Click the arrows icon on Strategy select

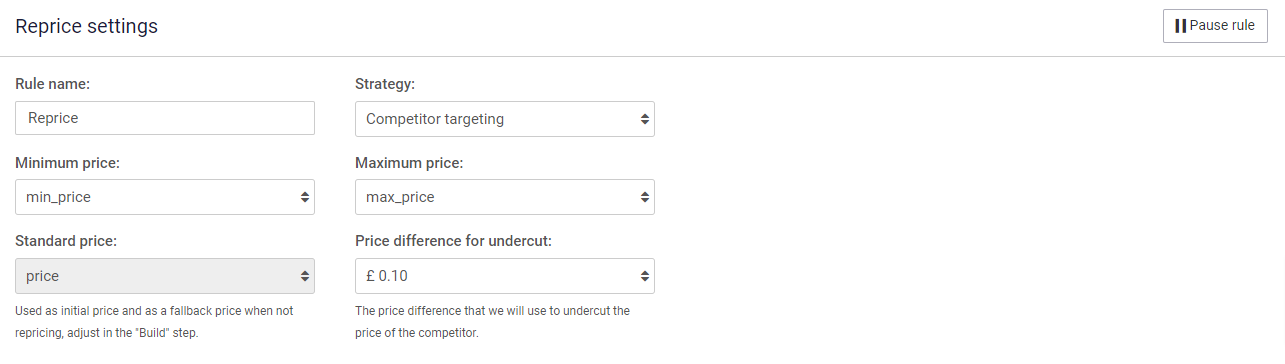pyautogui.click(x=645, y=119)
